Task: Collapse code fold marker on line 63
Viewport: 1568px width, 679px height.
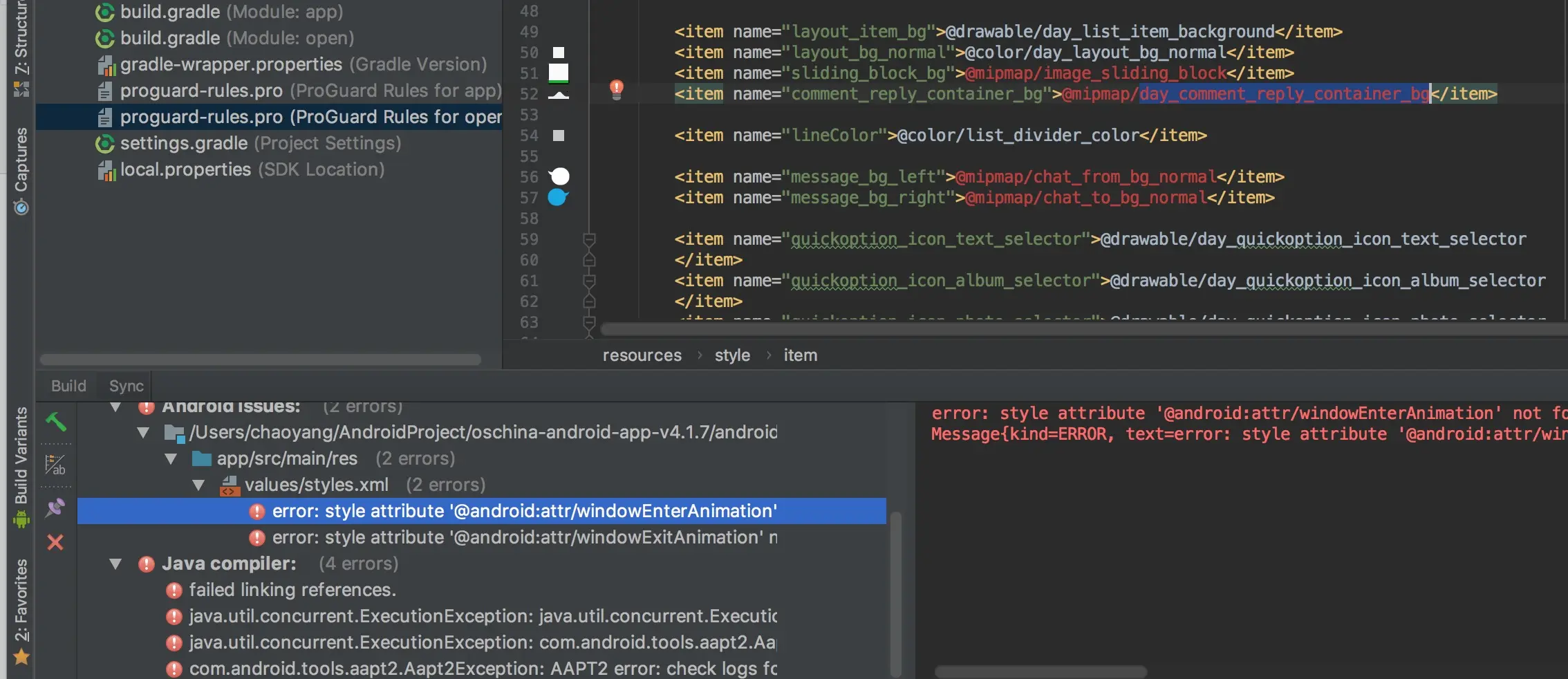Action: point(589,322)
